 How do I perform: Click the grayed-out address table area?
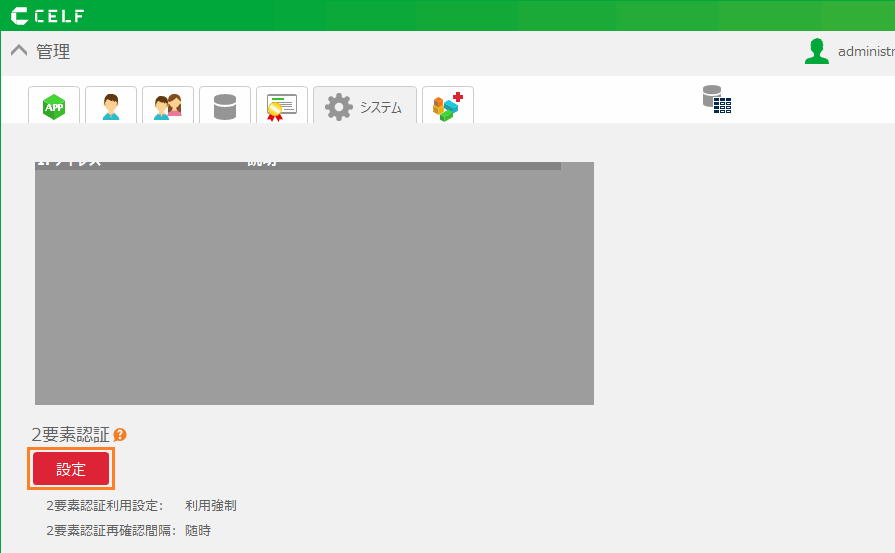(314, 285)
